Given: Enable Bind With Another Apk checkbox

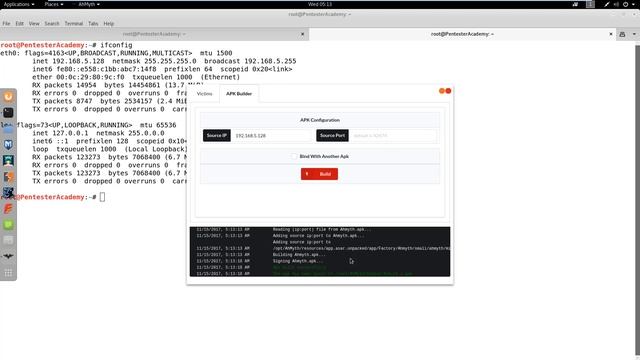Looking at the screenshot, I should tap(294, 156).
